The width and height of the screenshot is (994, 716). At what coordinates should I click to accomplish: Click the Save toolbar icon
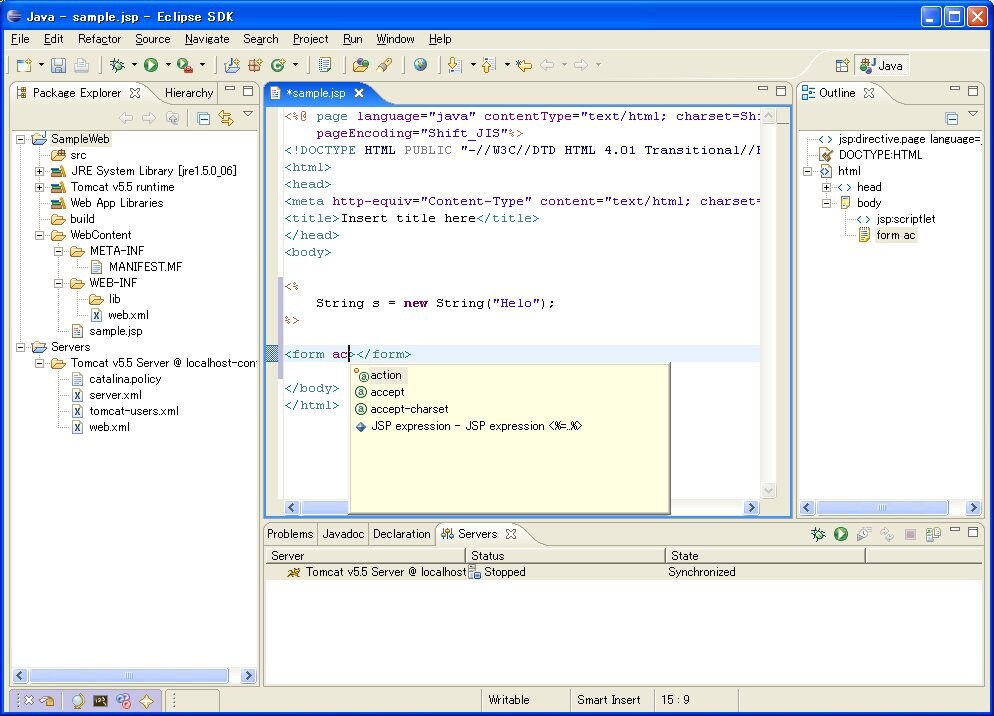(58, 65)
